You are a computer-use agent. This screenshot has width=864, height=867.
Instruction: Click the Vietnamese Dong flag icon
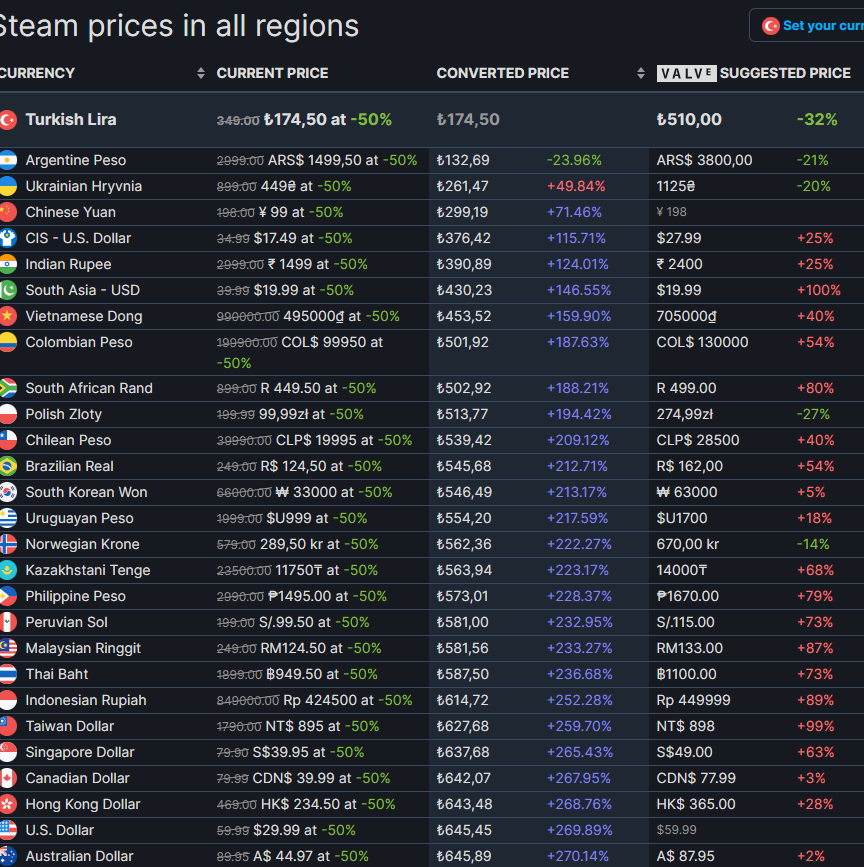tap(8, 316)
